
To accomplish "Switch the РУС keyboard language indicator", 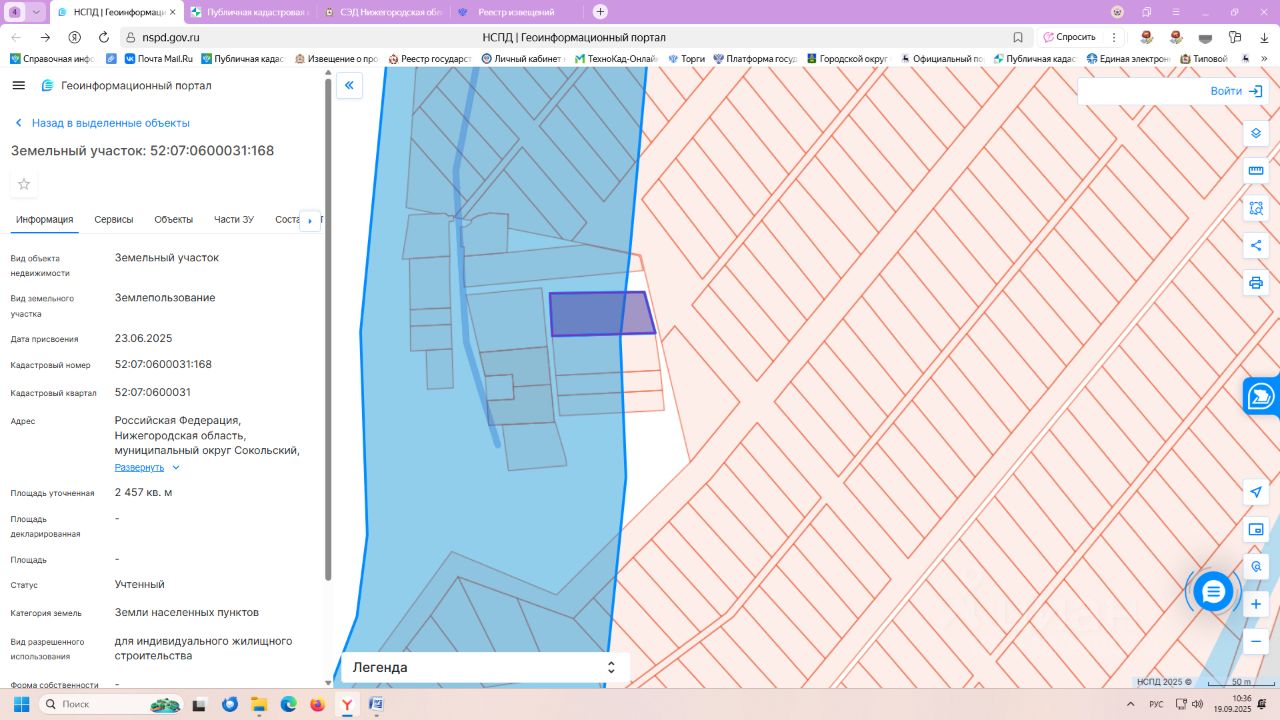I will (x=1156, y=704).
